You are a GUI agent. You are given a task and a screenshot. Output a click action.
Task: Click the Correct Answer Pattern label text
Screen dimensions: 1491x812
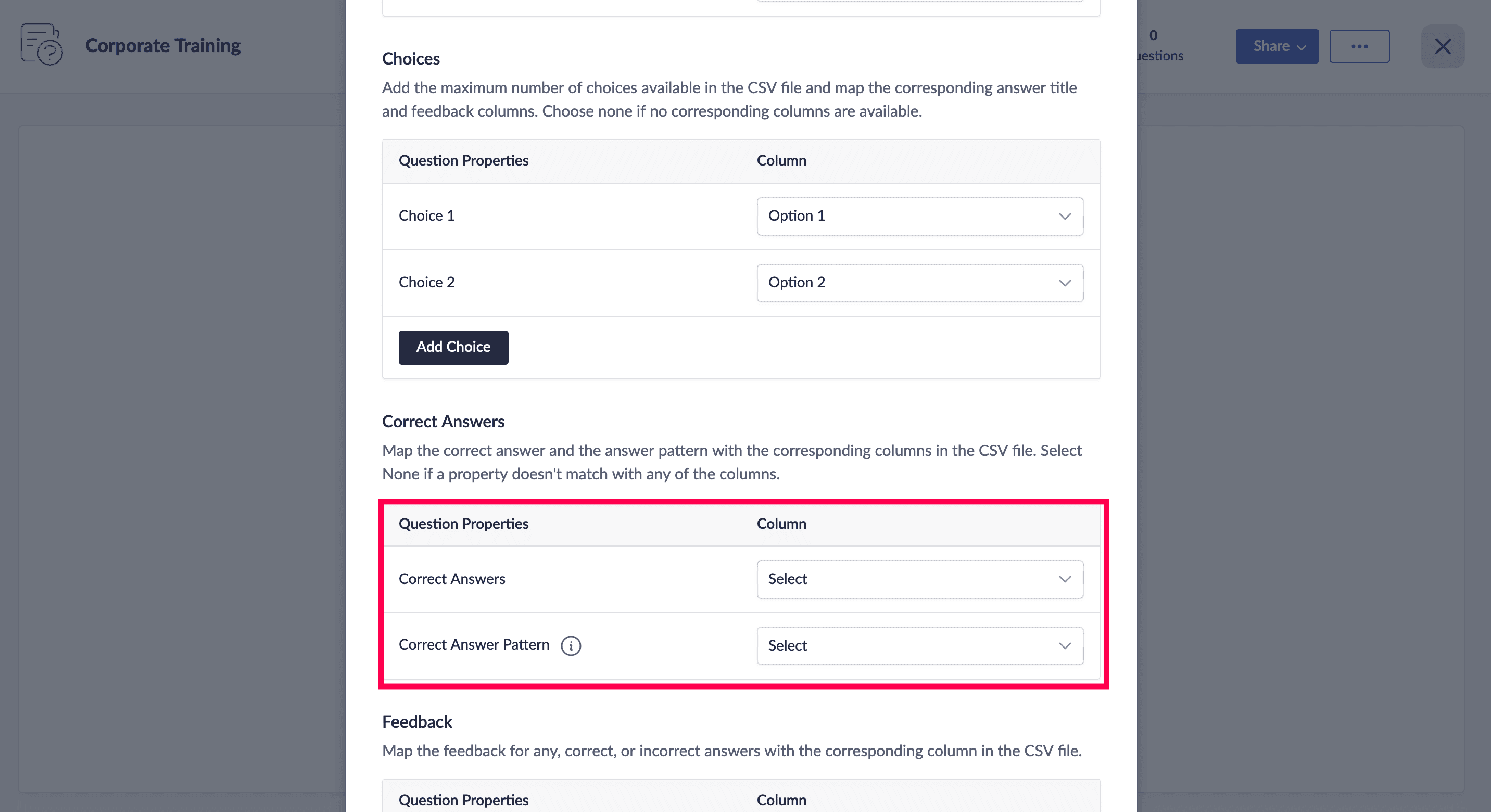[x=473, y=645]
